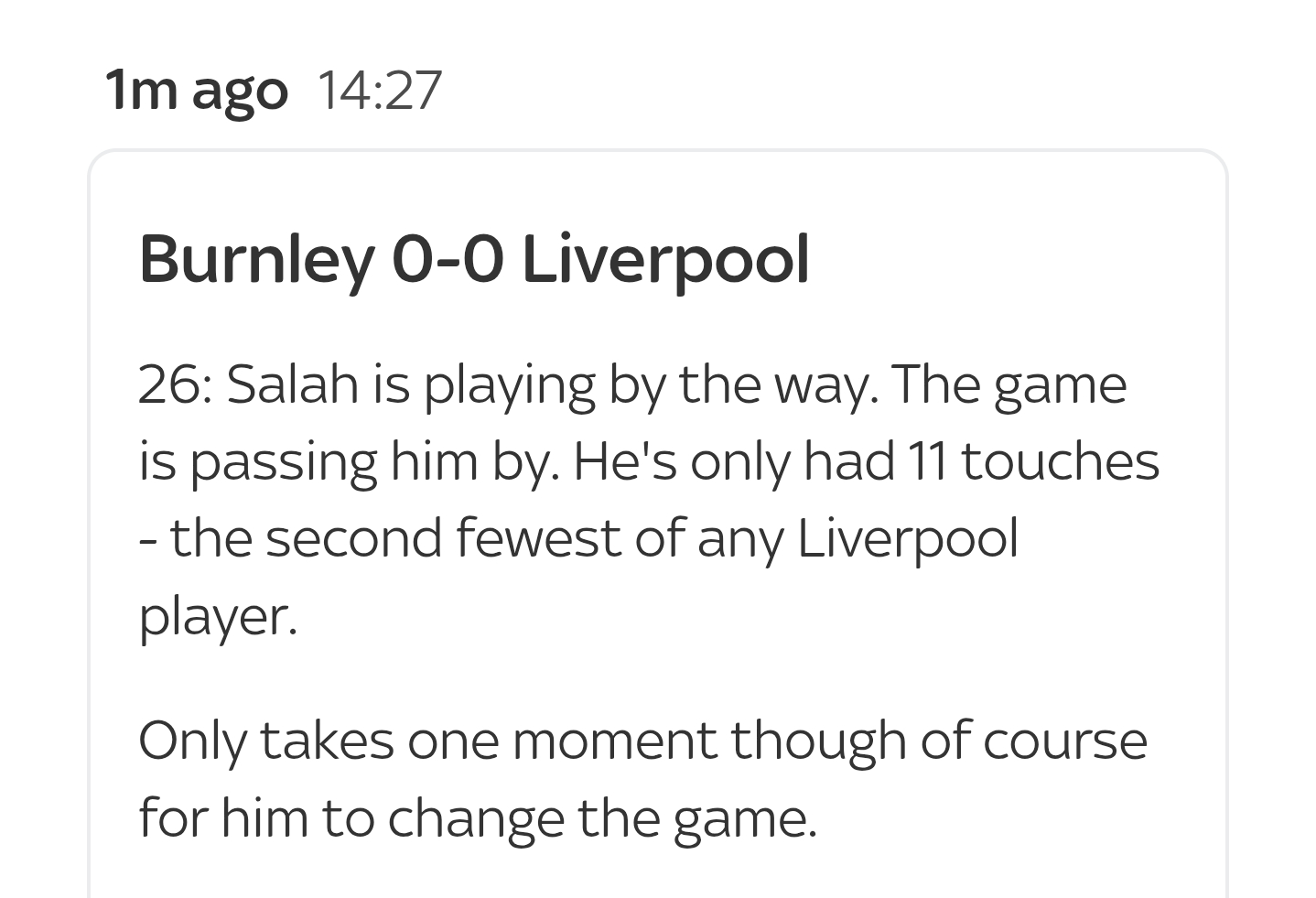This screenshot has width=1316, height=898.
Task: Click the word 'player.' ending the first paragraph
Action: (219, 617)
